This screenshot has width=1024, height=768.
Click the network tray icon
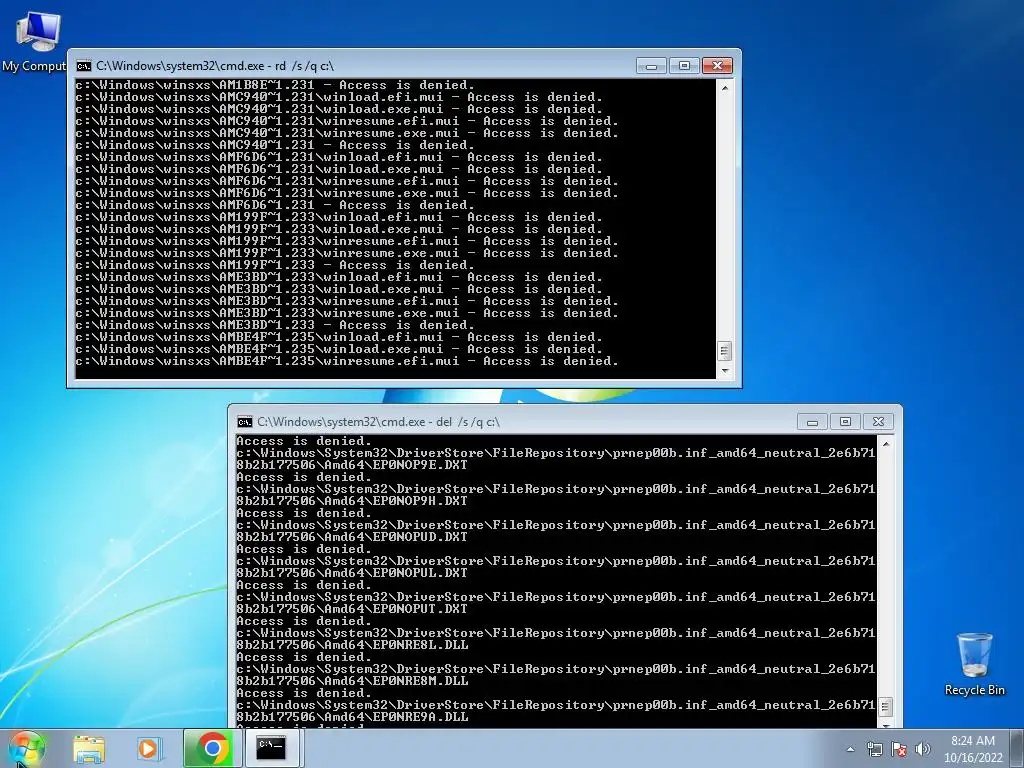pyautogui.click(x=874, y=749)
